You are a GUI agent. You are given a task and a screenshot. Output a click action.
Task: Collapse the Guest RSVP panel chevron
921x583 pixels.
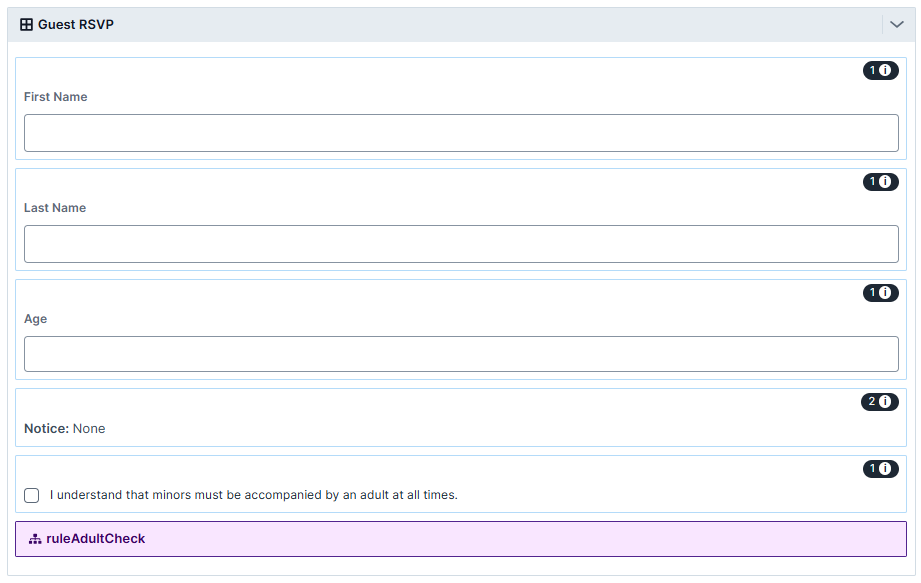[896, 25]
